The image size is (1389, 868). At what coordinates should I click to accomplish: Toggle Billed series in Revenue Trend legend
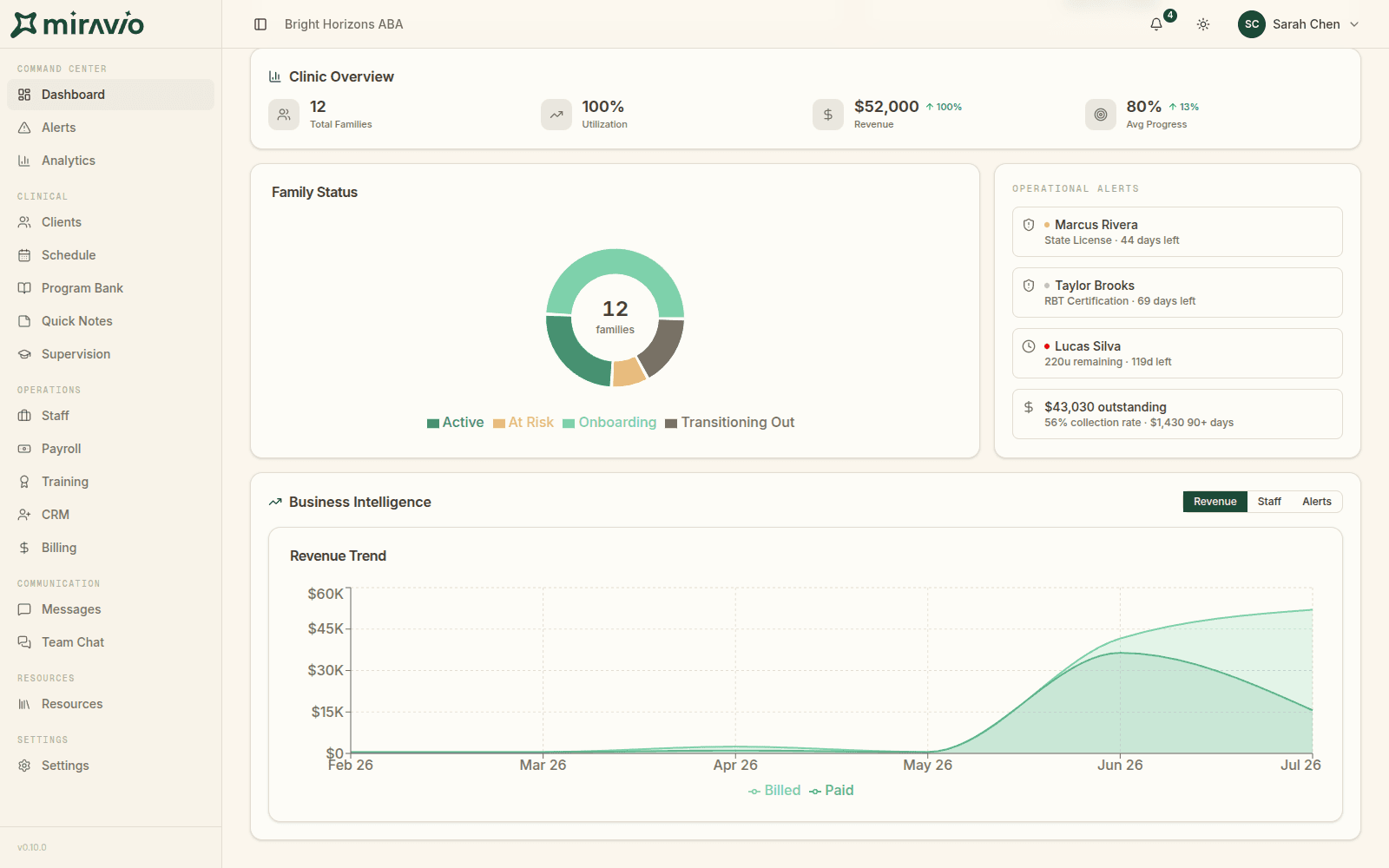tap(774, 791)
